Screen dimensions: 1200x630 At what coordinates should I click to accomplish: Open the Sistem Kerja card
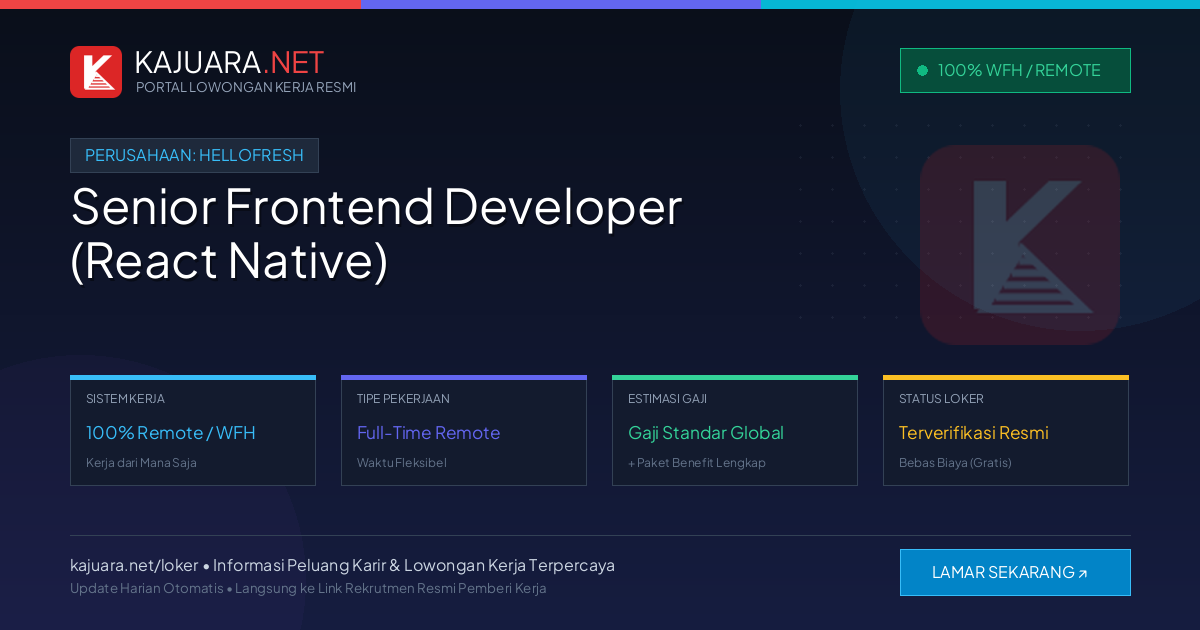[193, 430]
